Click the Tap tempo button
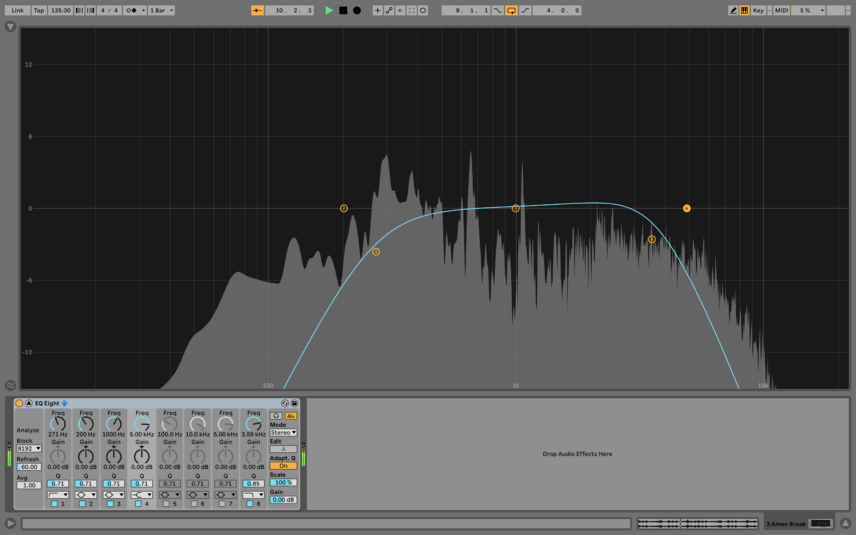 coord(39,10)
